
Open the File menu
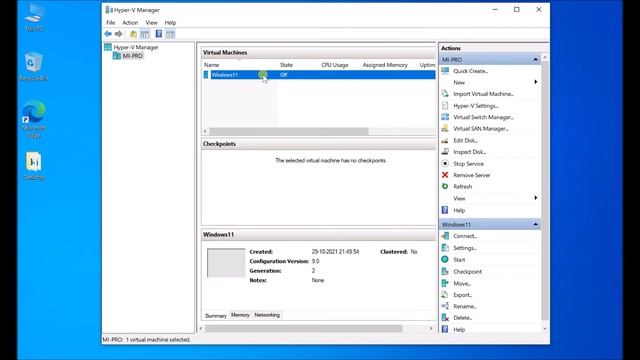(x=111, y=23)
